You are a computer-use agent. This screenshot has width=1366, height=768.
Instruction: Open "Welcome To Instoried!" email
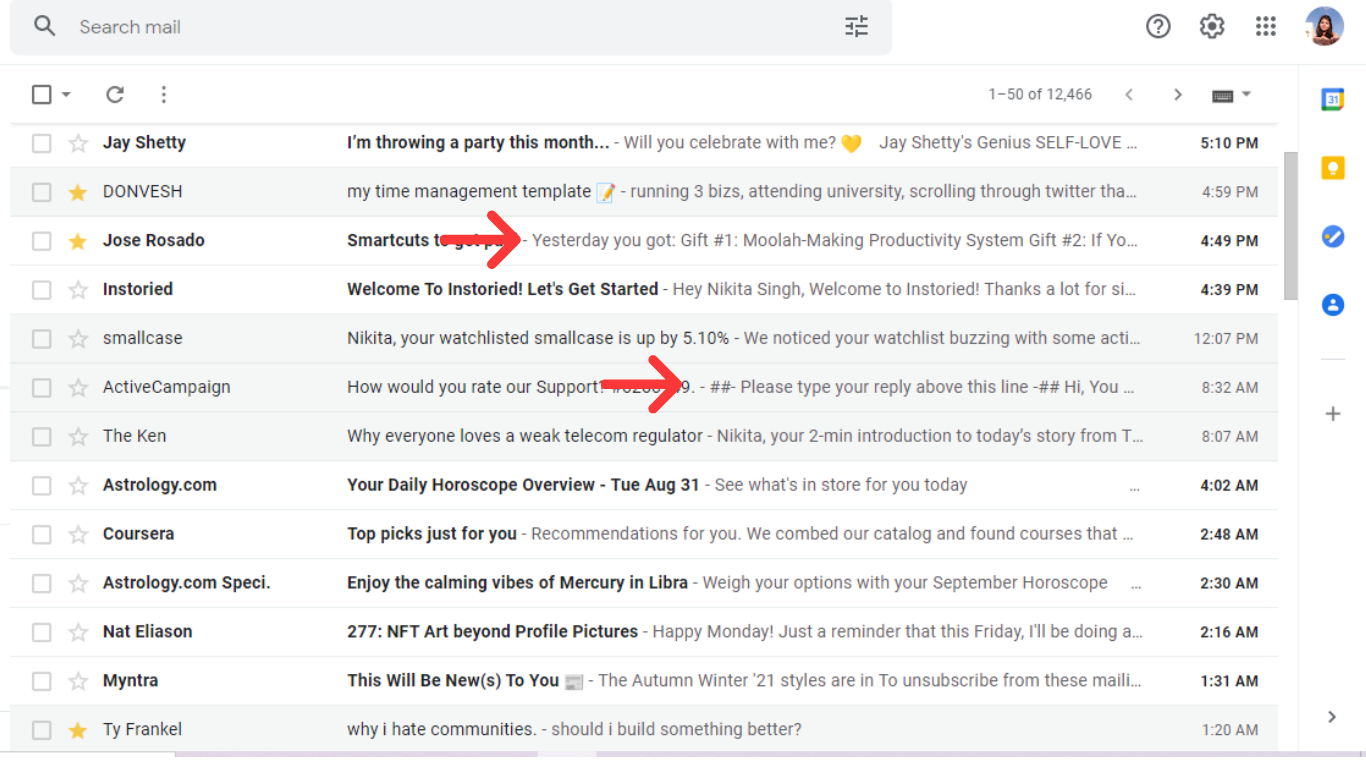tap(644, 290)
